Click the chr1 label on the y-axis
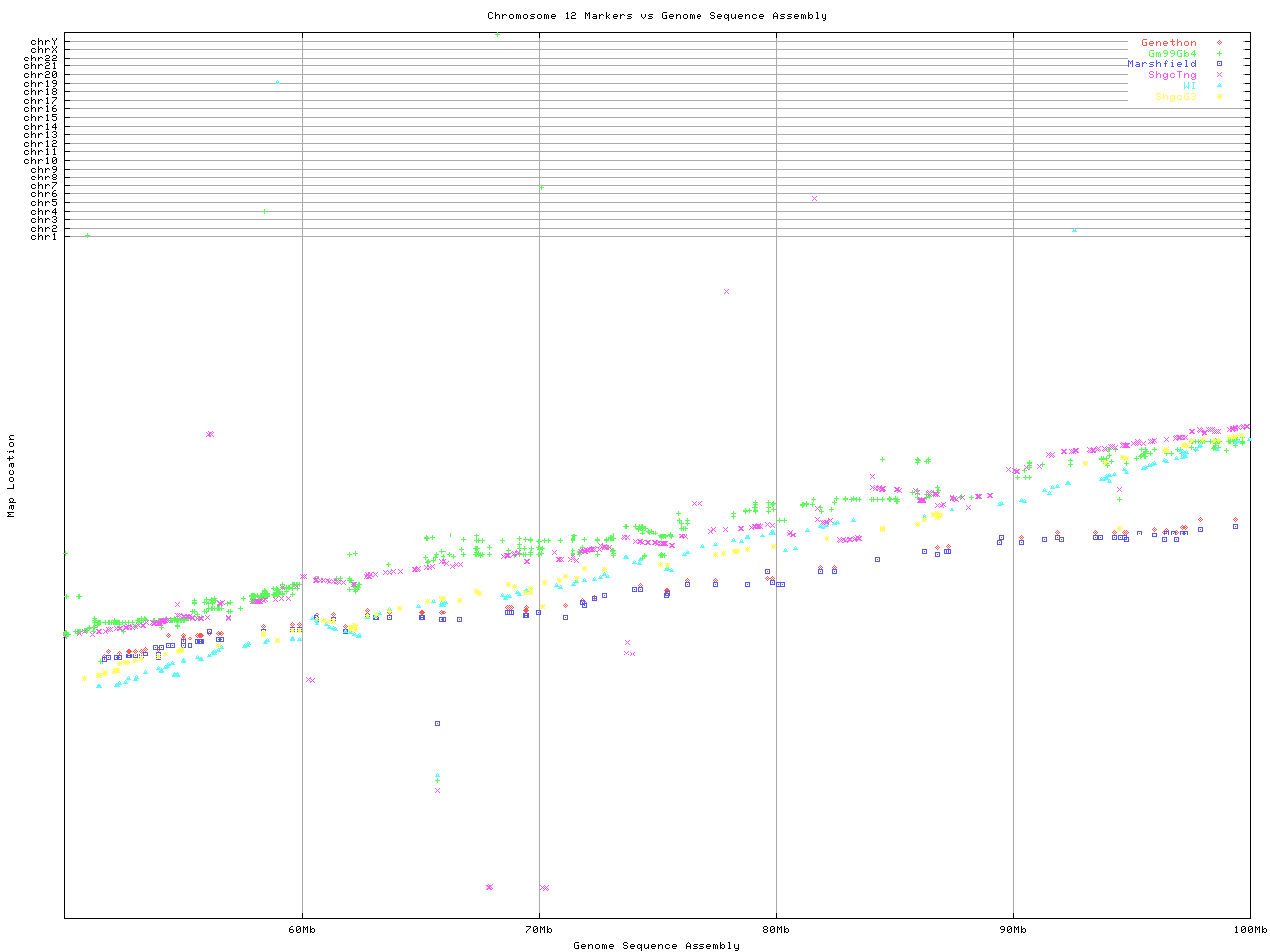1270x952 pixels. tap(44, 237)
